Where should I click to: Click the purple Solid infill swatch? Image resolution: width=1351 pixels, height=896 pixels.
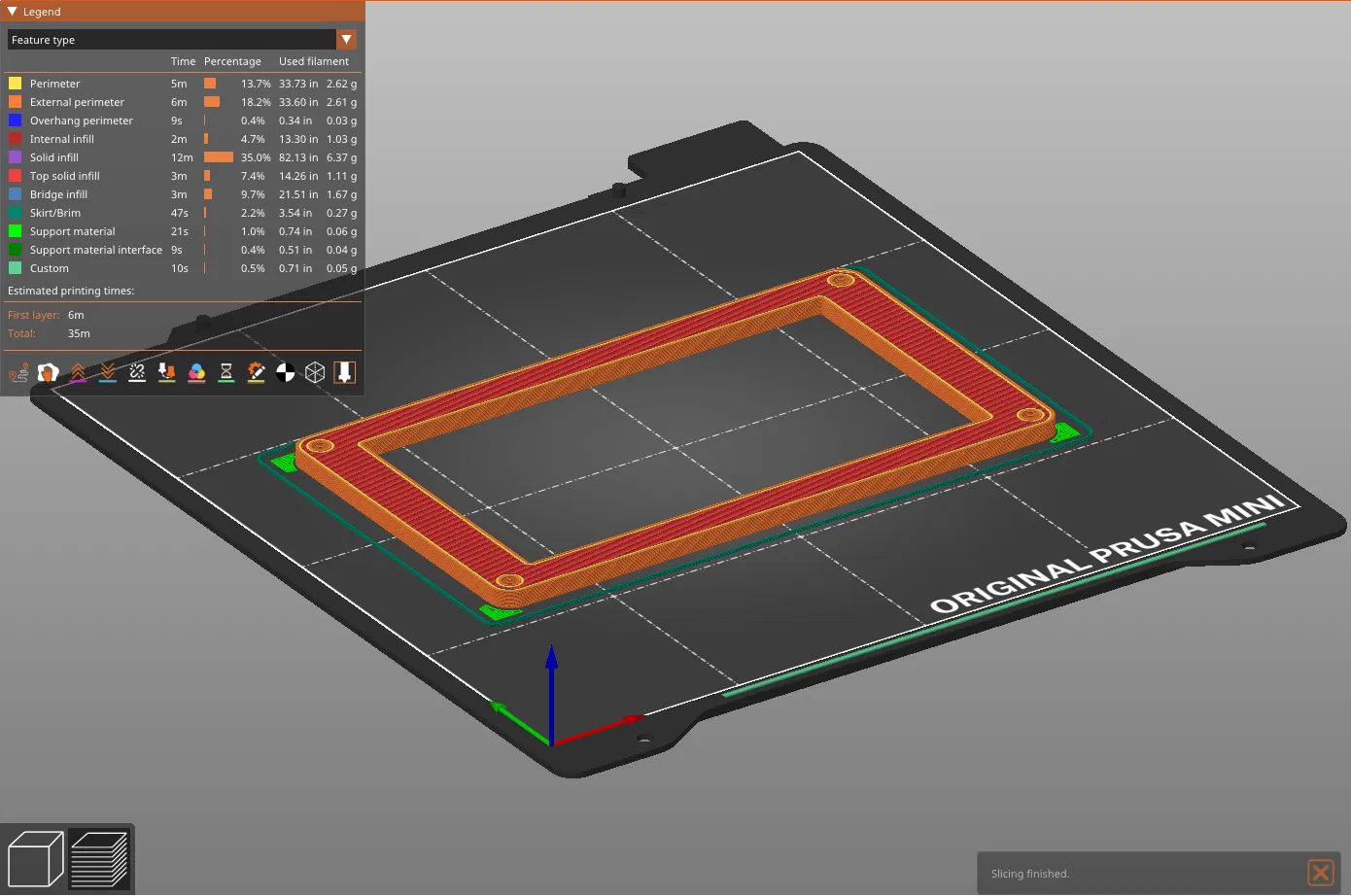(16, 157)
